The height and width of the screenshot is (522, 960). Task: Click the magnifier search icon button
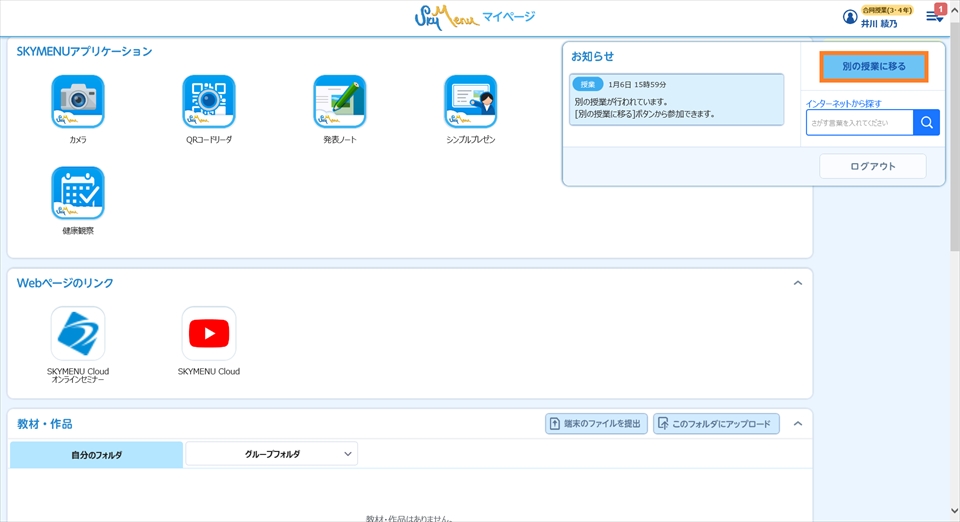click(x=927, y=123)
